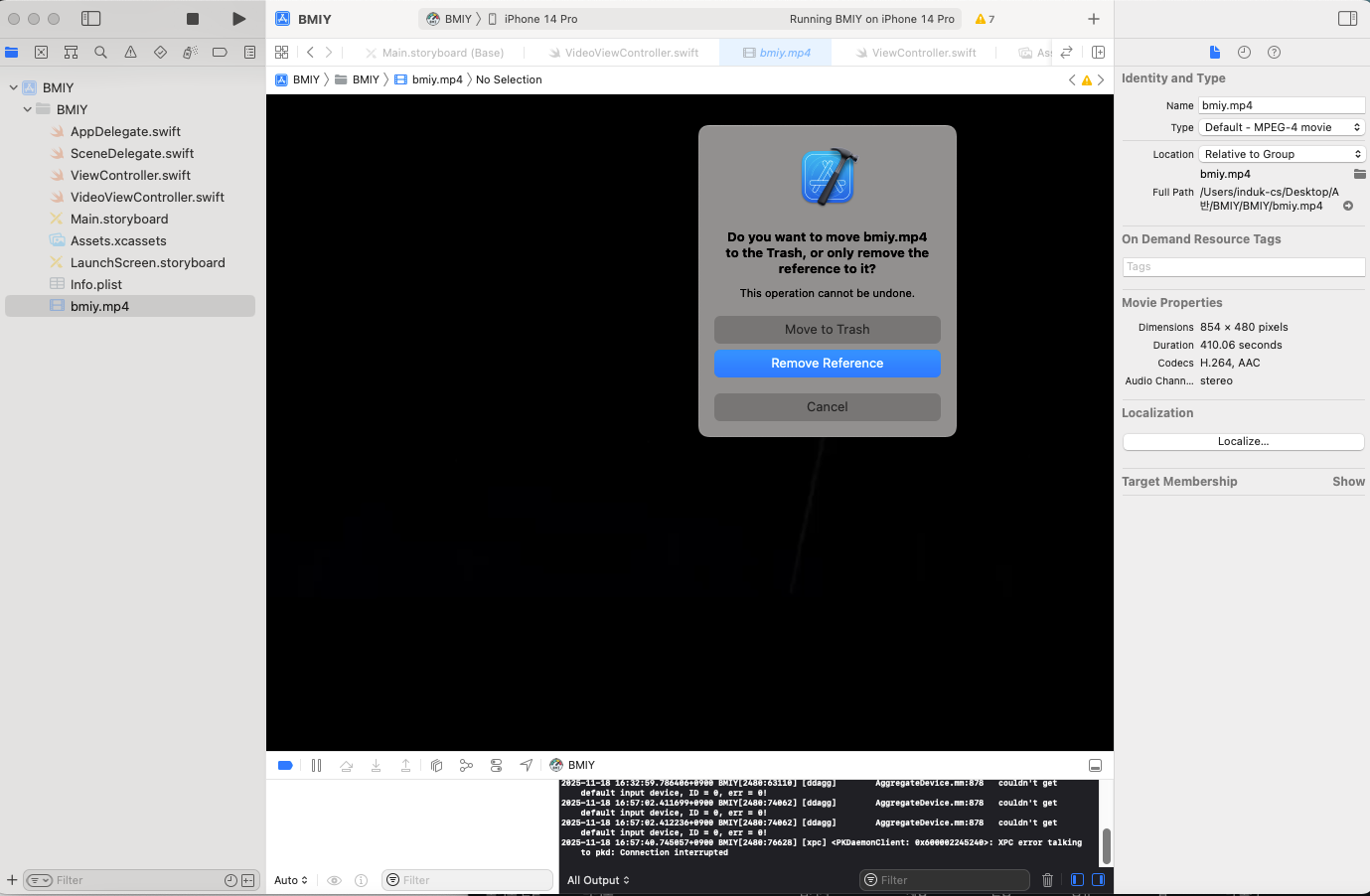Toggle the variables view pane button
The image size is (1370, 896).
click(x=1077, y=880)
